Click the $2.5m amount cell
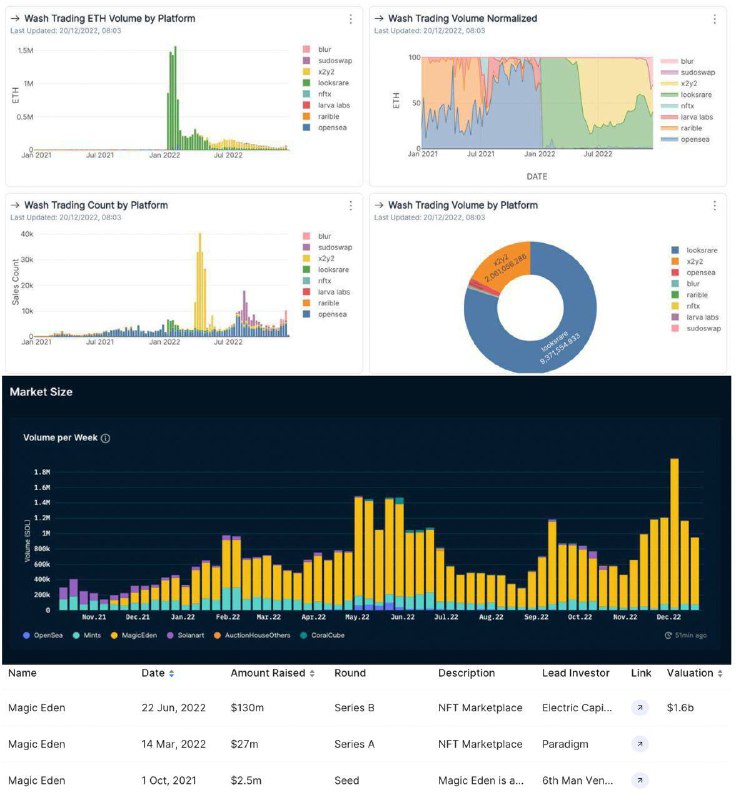The height and width of the screenshot is (800, 736). pyautogui.click(x=246, y=780)
